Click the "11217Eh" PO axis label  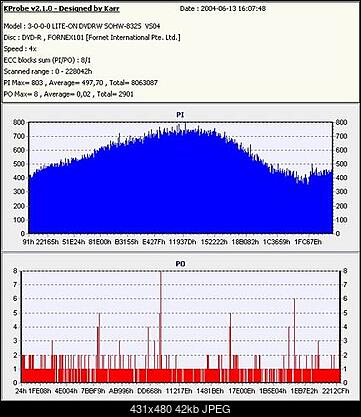pos(179,391)
